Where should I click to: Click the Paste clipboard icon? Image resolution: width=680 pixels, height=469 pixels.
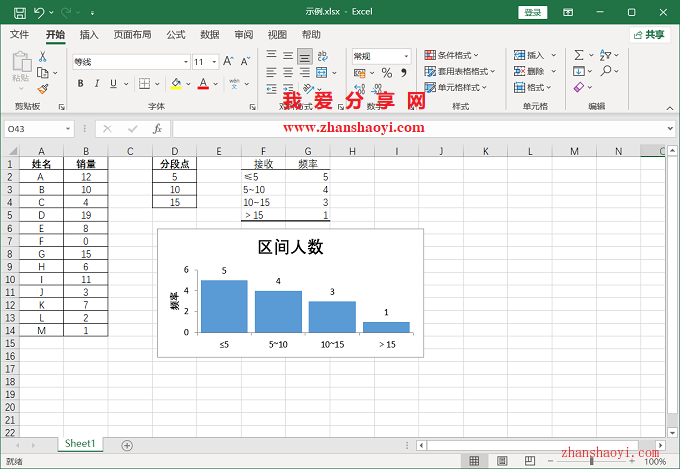(x=21, y=62)
